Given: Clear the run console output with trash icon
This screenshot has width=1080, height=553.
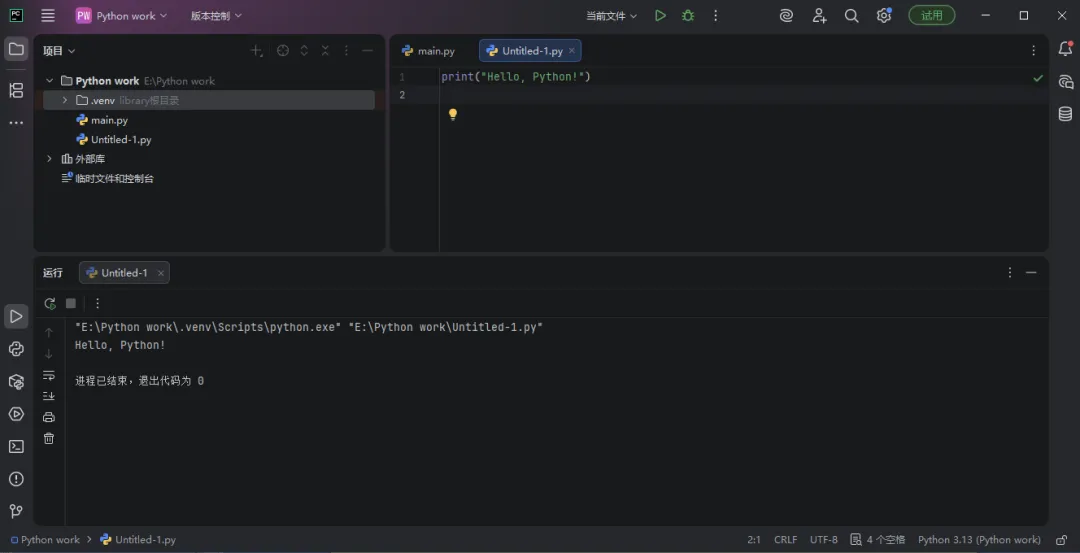Looking at the screenshot, I should click(x=49, y=438).
